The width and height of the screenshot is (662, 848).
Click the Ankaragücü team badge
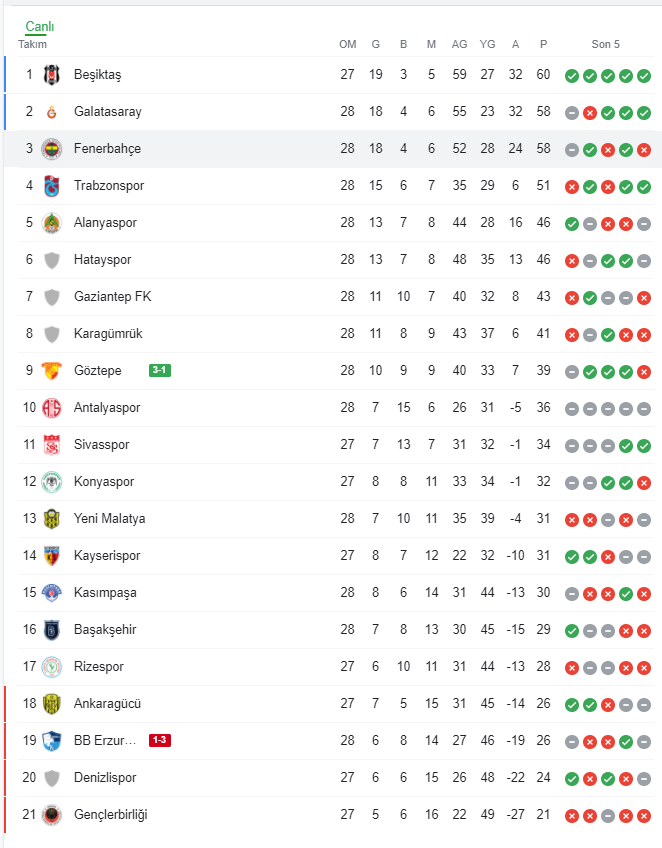click(52, 704)
